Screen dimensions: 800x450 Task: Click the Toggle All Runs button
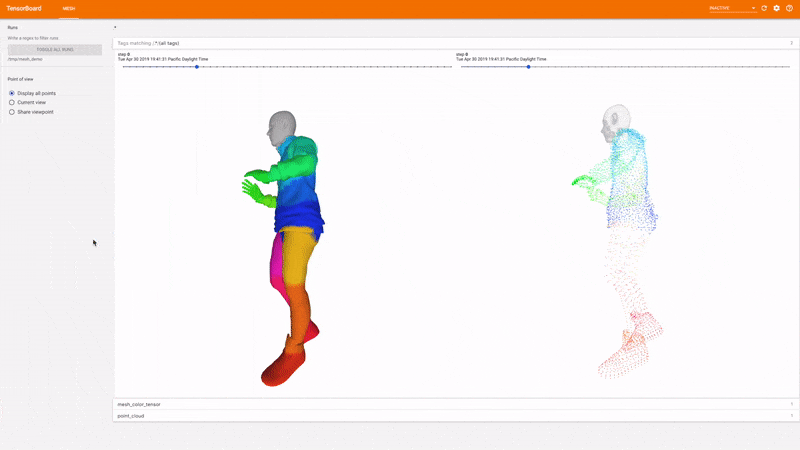coord(55,49)
